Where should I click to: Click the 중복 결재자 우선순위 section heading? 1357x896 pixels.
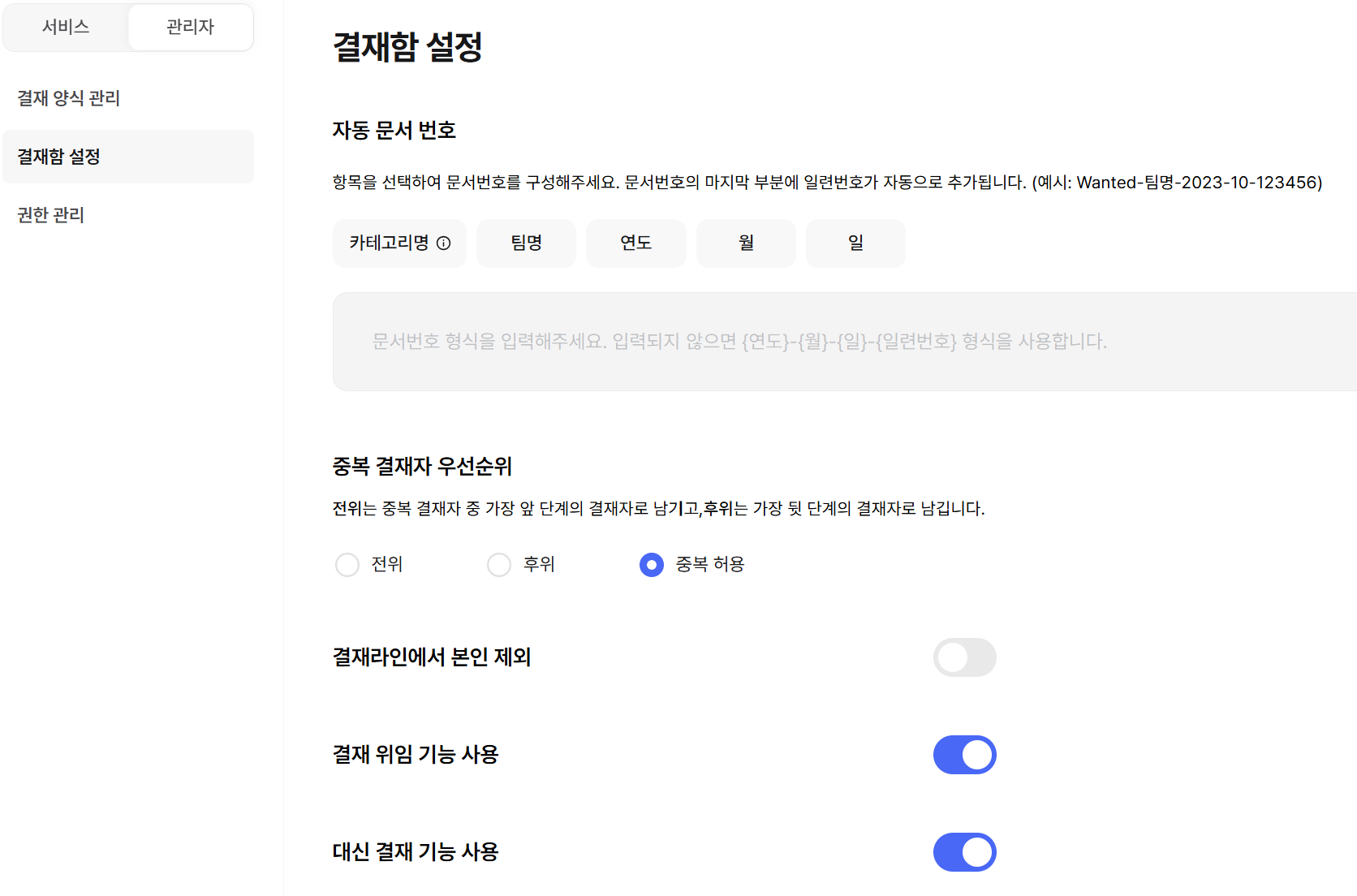coord(422,467)
